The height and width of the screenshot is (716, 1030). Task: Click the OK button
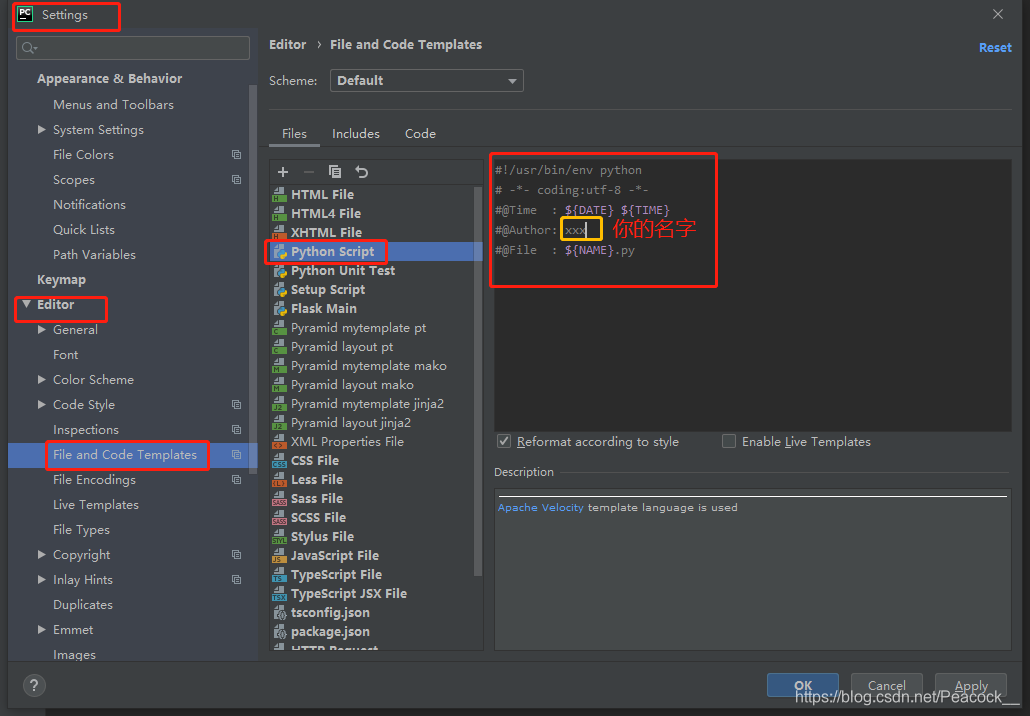click(803, 685)
